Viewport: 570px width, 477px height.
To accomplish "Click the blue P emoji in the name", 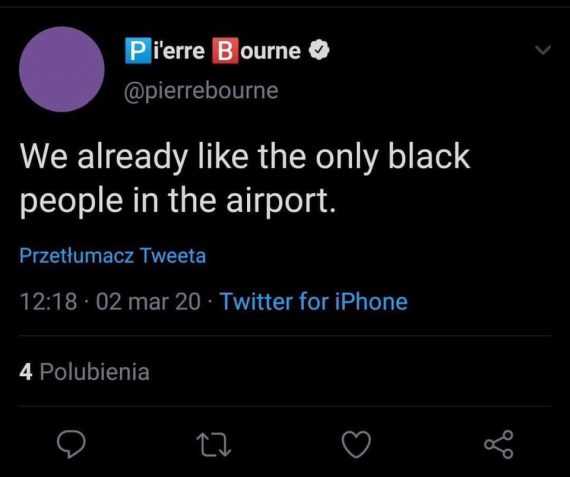I will point(138,51).
